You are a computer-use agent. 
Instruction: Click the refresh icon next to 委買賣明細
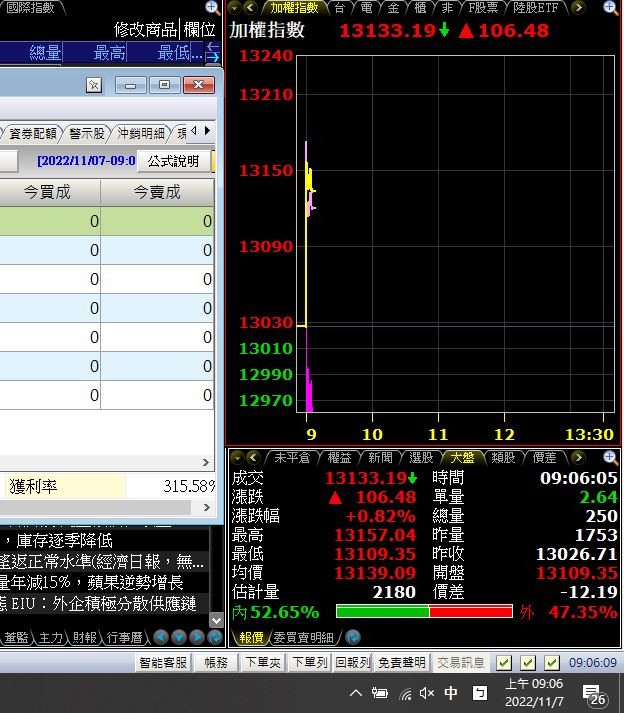click(353, 637)
